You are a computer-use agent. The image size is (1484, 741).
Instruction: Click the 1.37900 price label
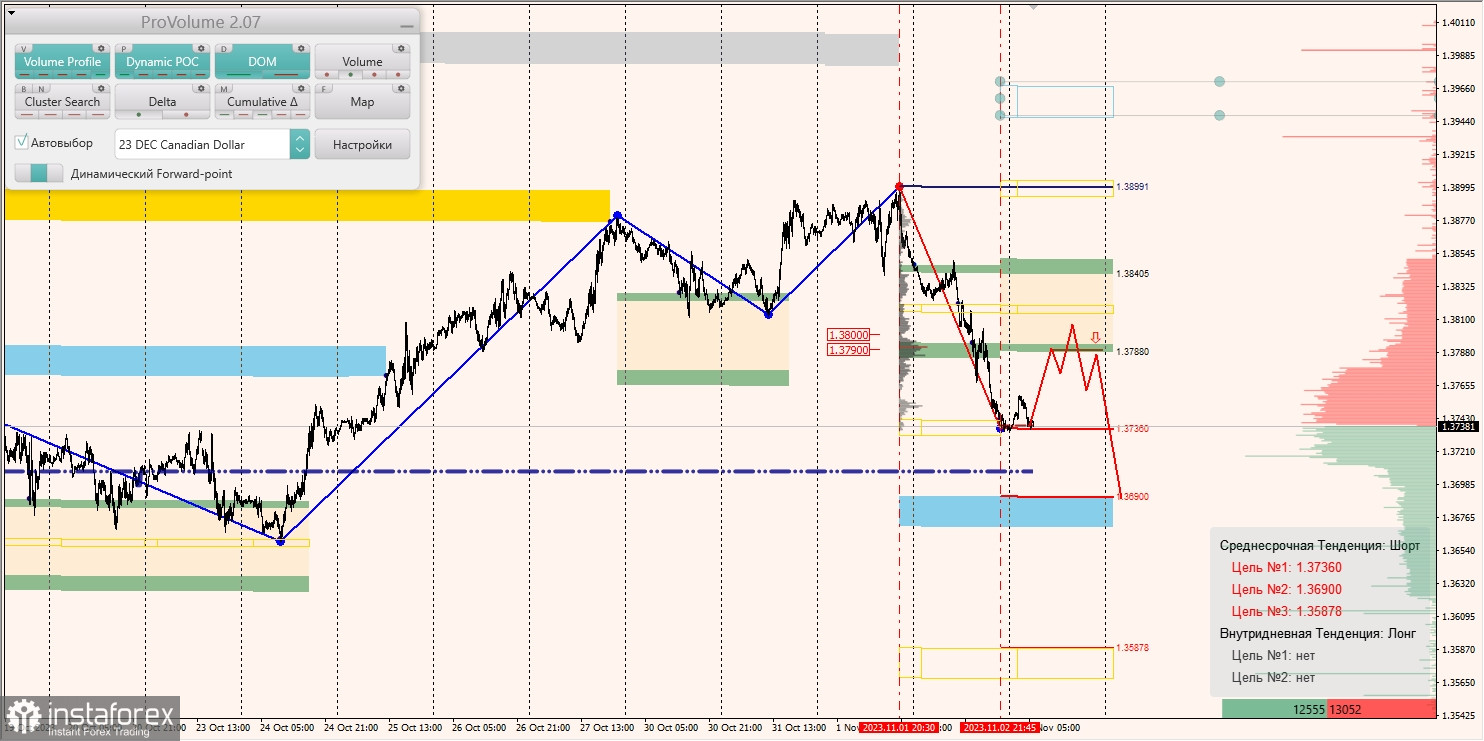(847, 349)
